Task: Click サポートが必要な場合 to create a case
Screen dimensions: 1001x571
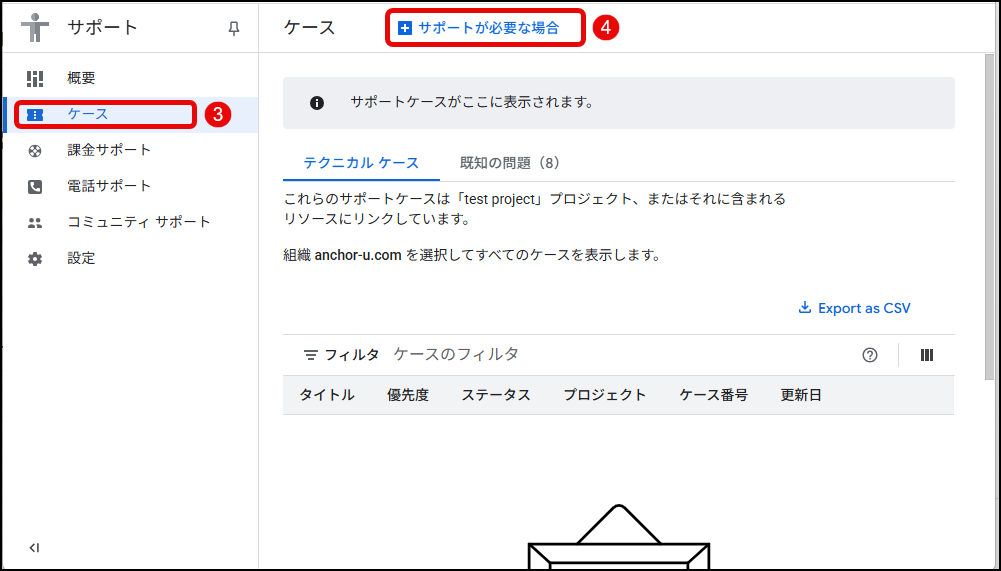Action: point(479,28)
